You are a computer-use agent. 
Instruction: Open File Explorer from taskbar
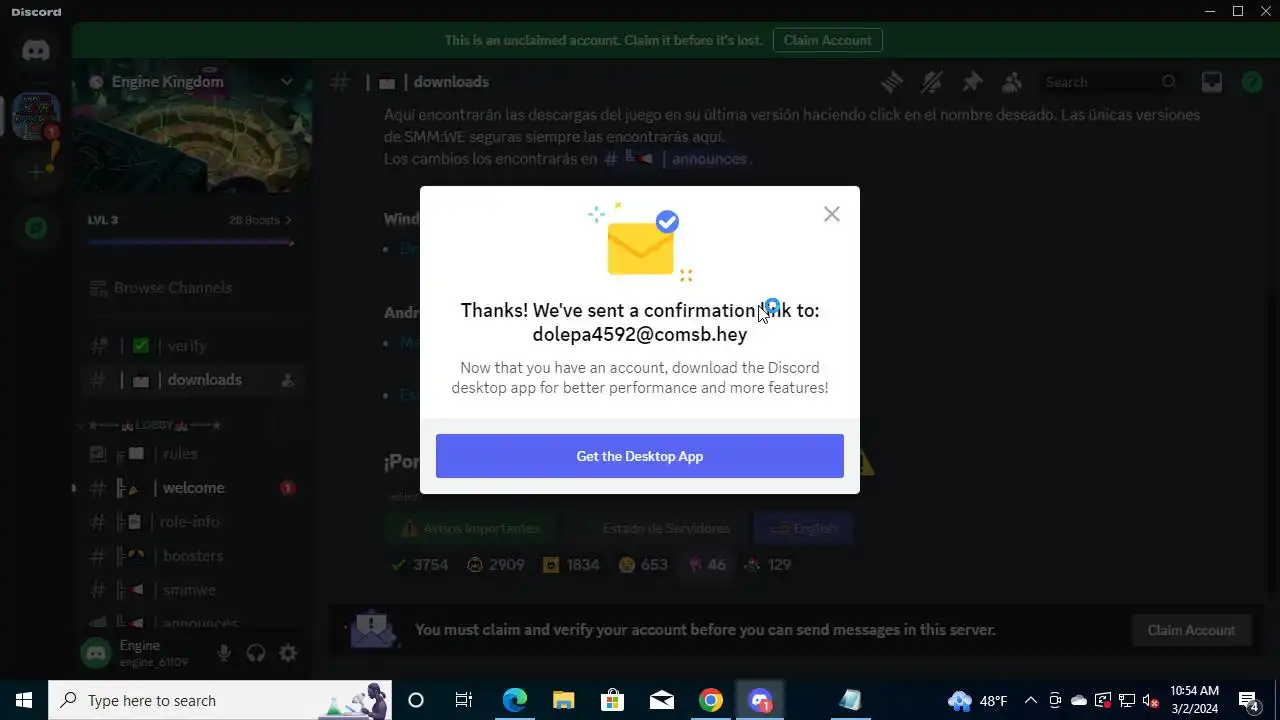click(563, 700)
